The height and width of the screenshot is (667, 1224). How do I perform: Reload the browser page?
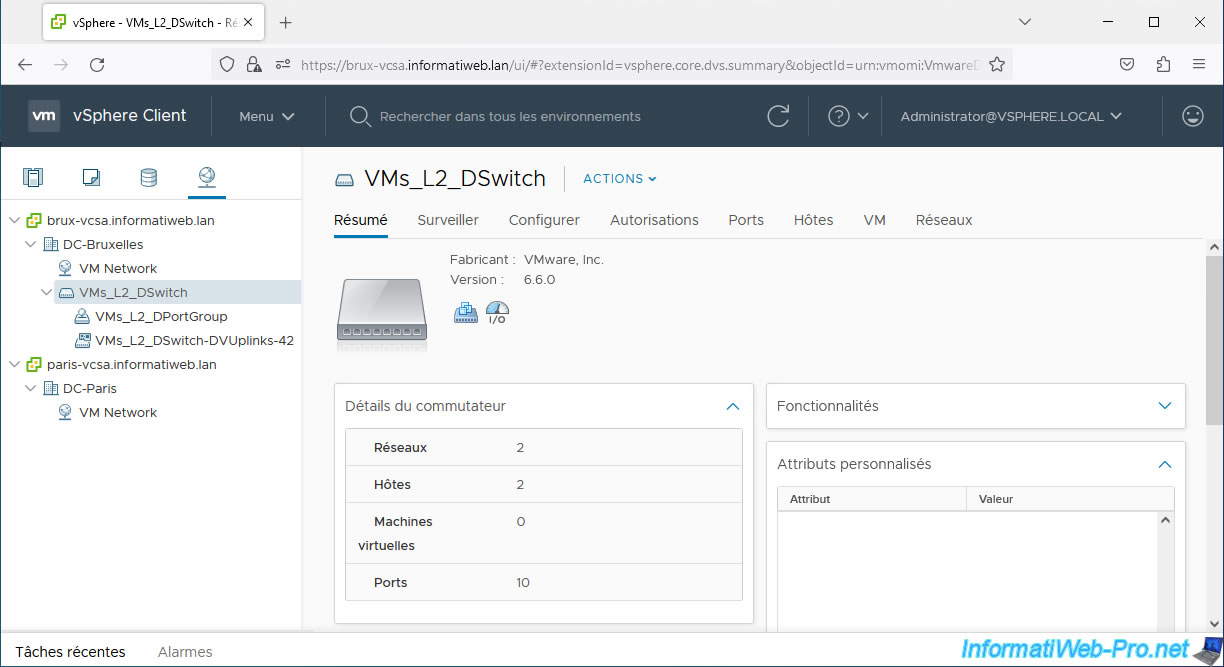97,64
